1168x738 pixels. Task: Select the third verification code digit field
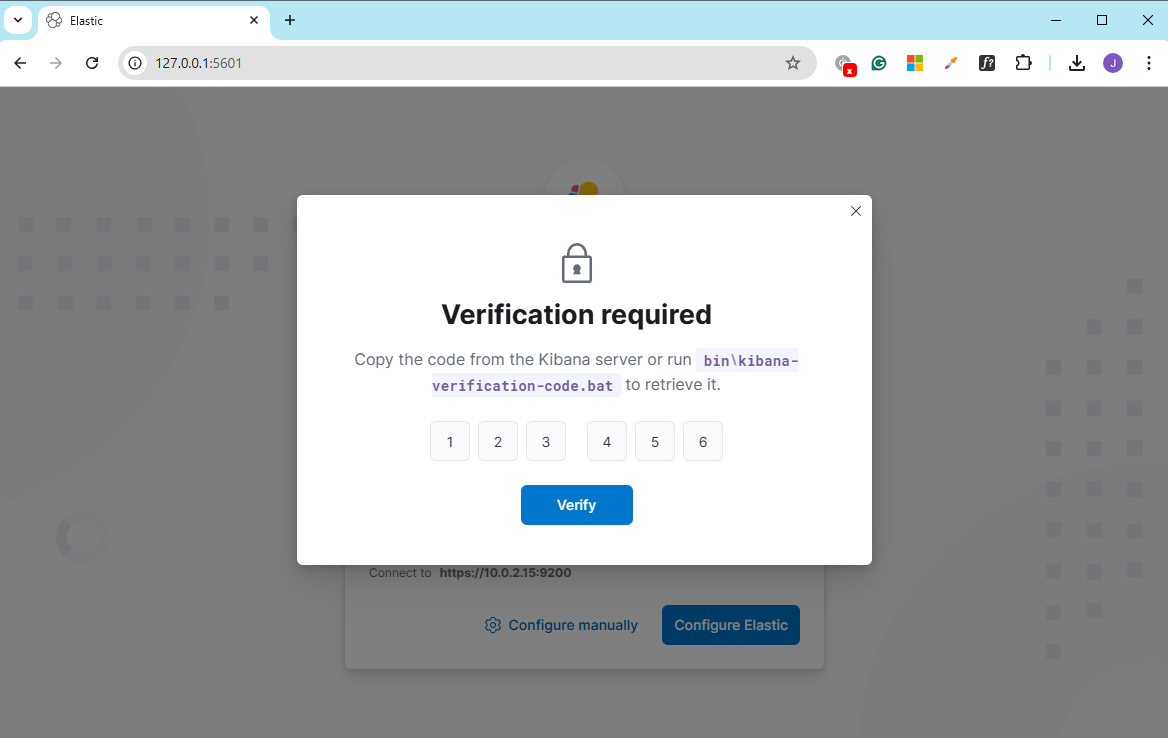[x=546, y=442]
